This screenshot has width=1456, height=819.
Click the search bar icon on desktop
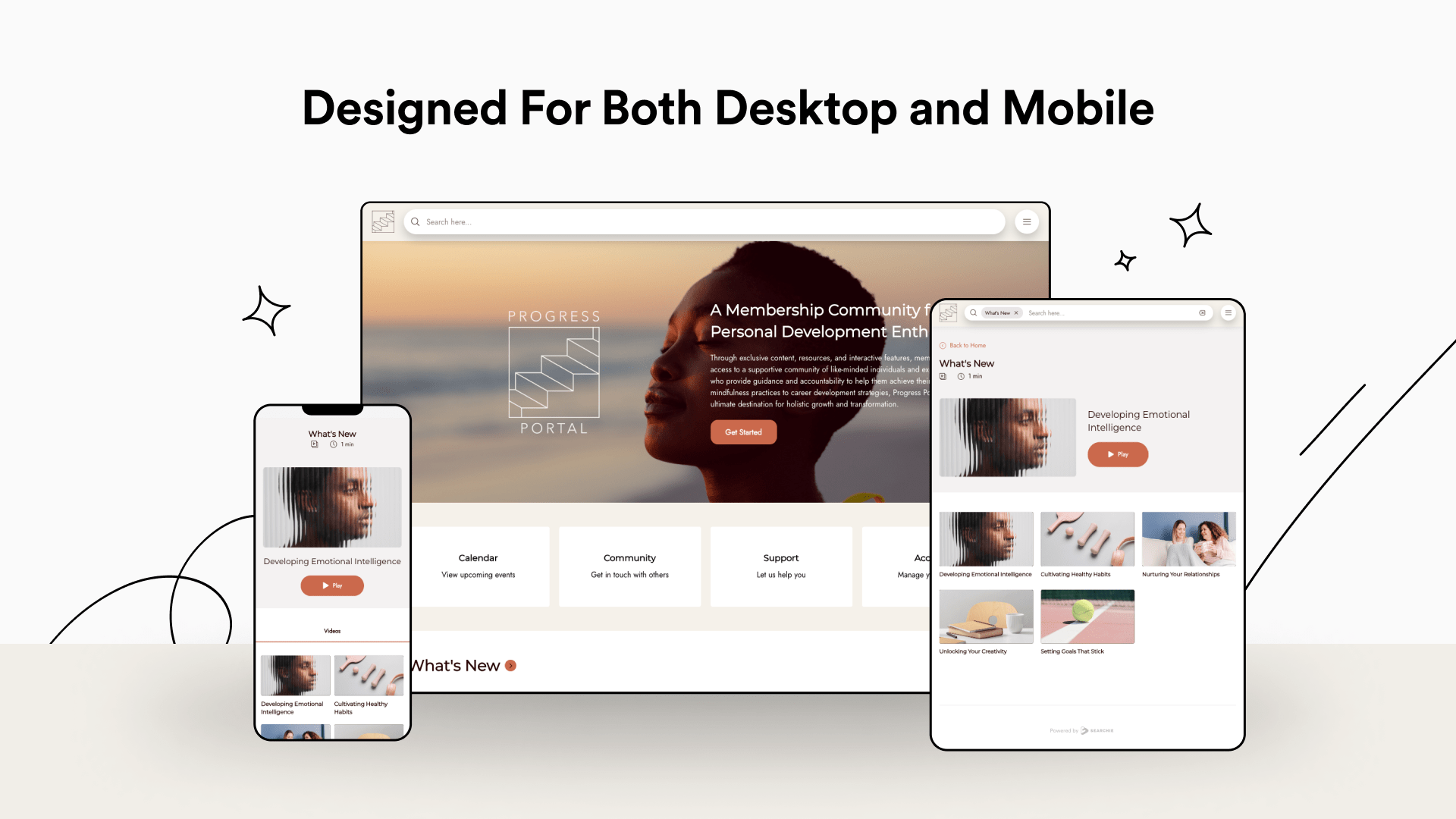coord(416,221)
